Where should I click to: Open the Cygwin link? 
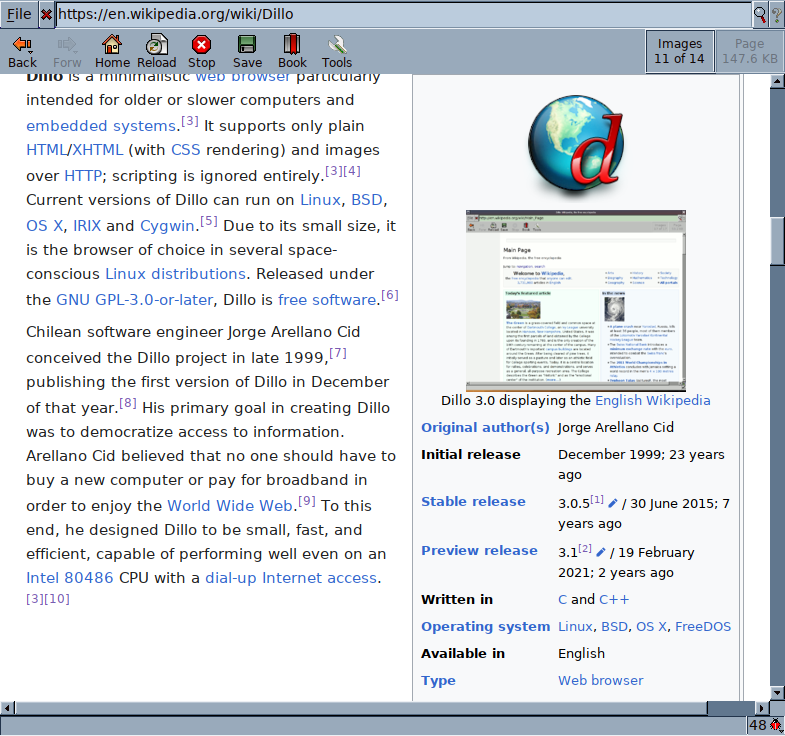167,226
